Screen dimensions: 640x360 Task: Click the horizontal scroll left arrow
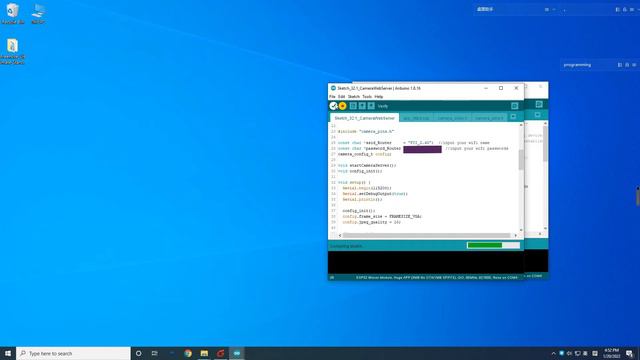(x=340, y=236)
